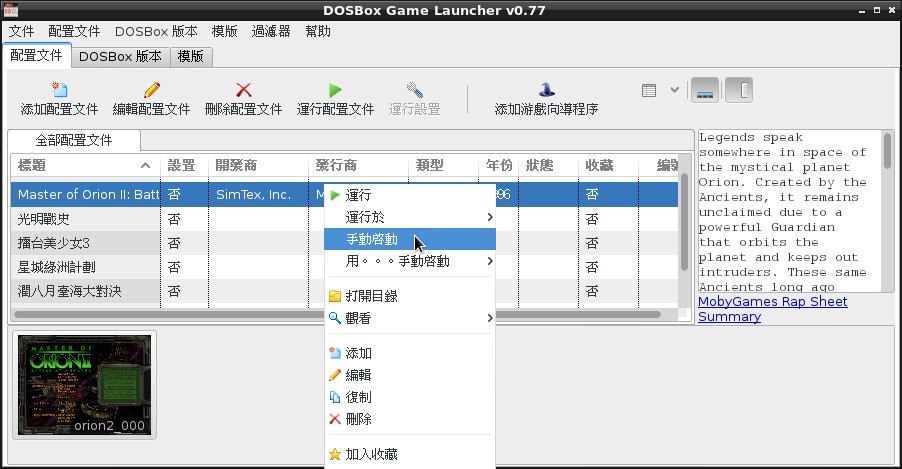Choose 複制 in the context menu
The width and height of the screenshot is (902, 469).
pos(410,396)
